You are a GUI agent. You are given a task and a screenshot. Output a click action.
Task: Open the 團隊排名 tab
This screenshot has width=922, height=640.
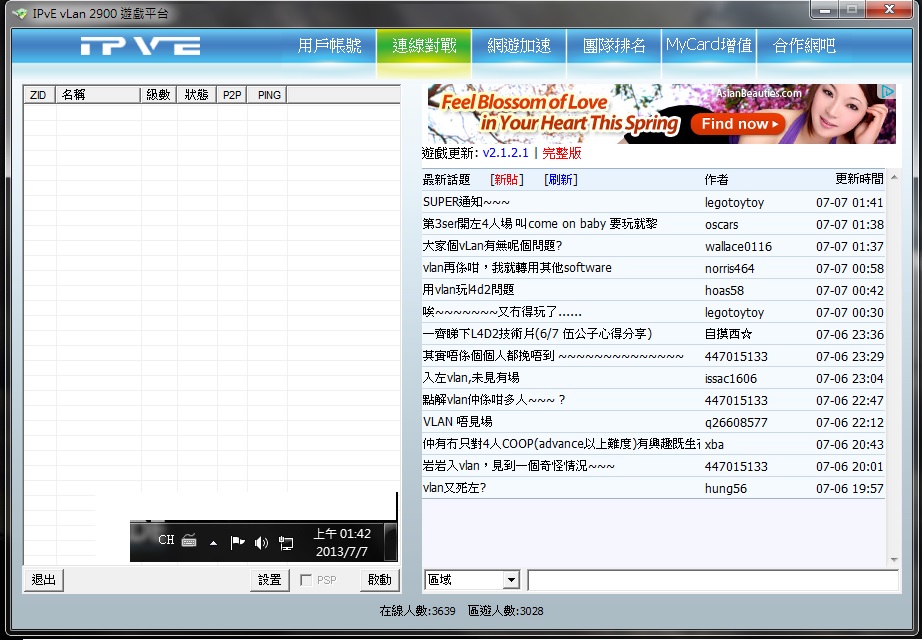pyautogui.click(x=614, y=46)
